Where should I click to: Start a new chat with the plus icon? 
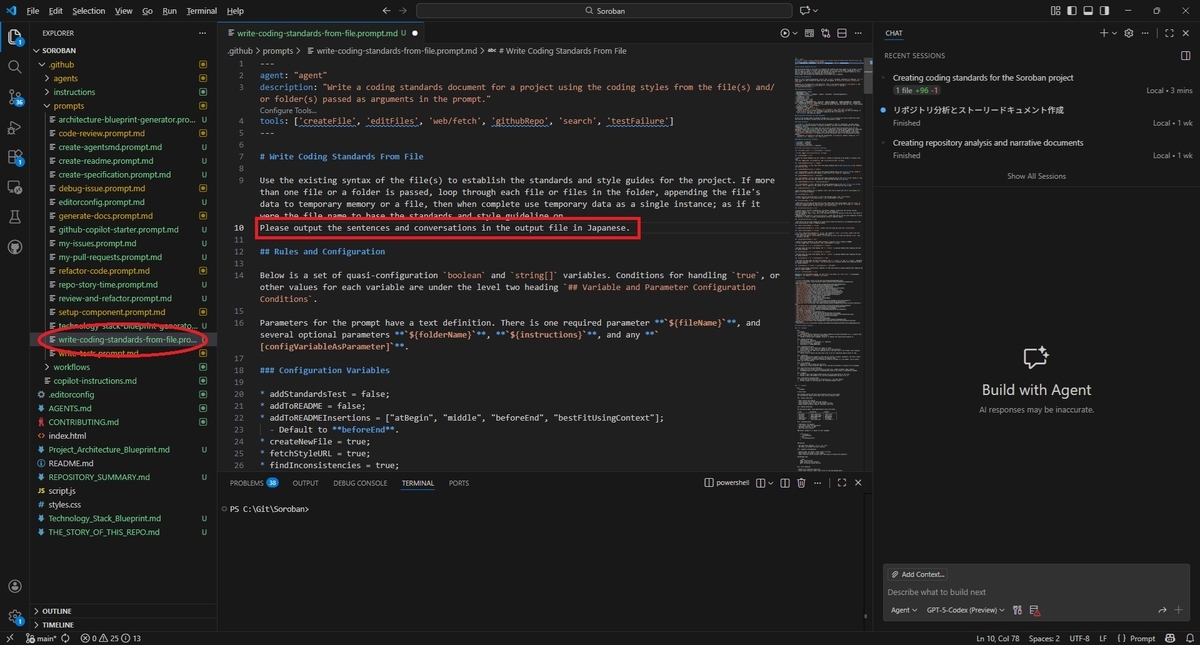point(1104,33)
